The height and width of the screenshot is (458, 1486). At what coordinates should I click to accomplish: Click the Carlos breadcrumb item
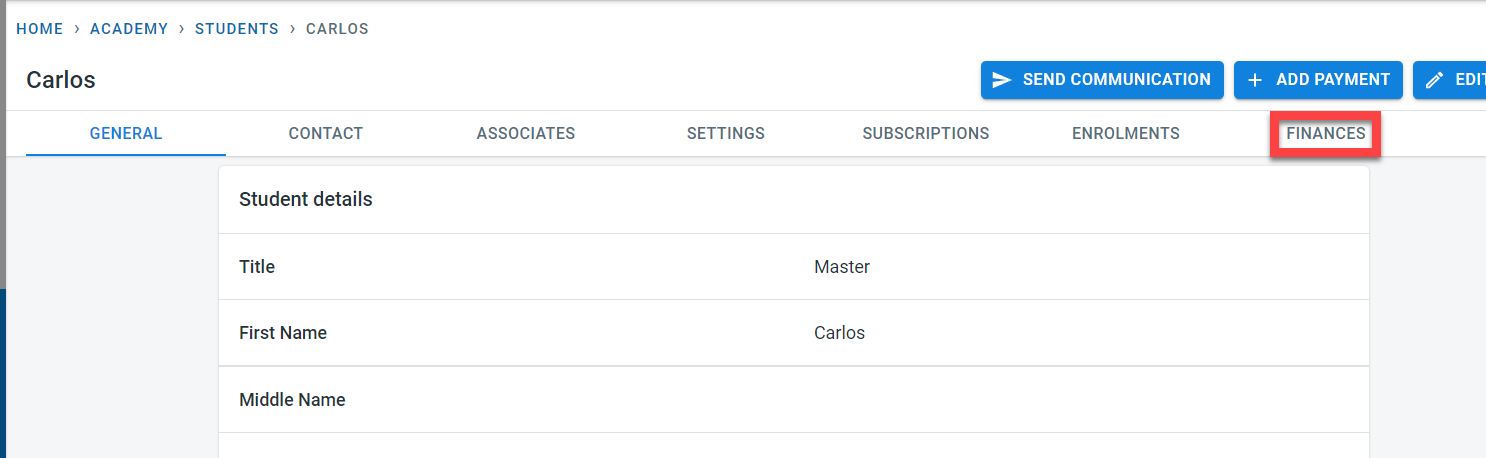[x=337, y=29]
